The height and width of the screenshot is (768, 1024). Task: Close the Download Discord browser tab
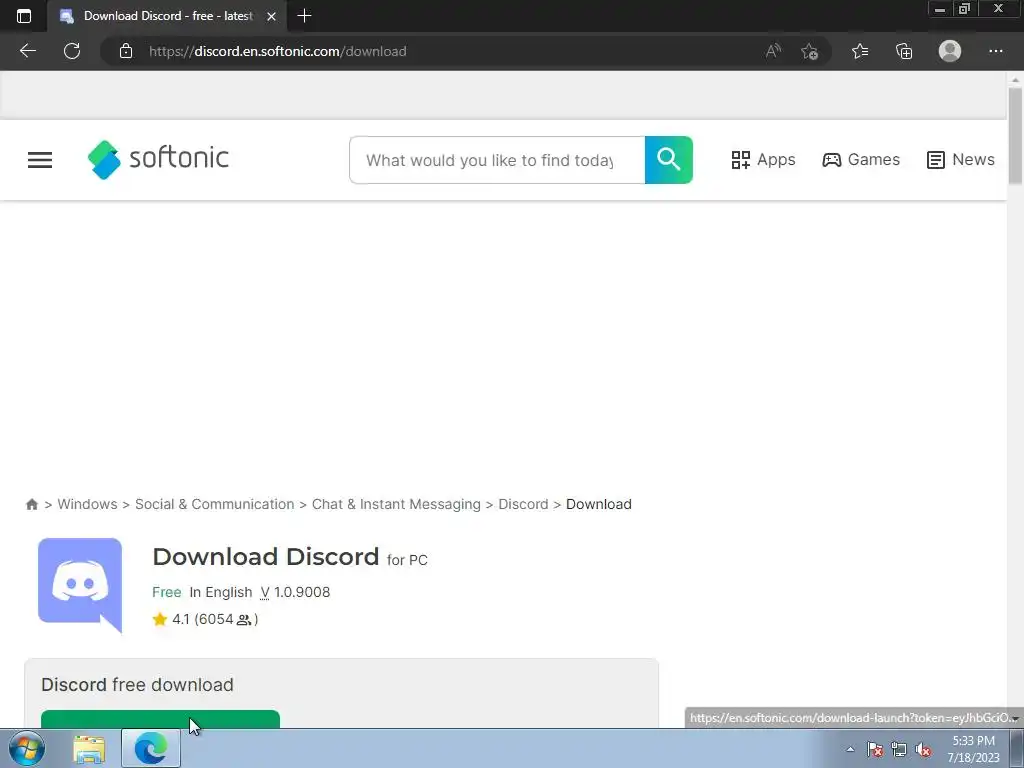tap(272, 16)
